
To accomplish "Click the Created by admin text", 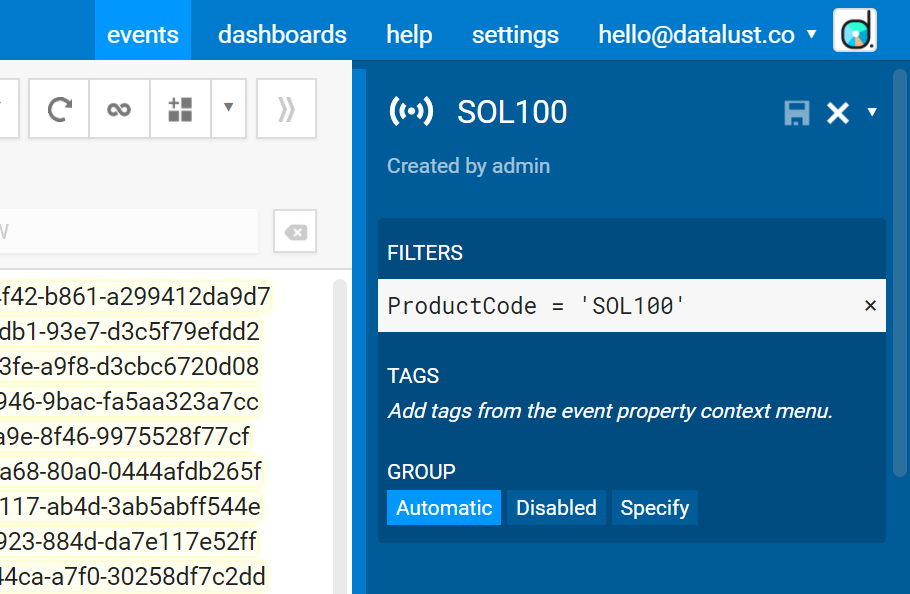I will click(468, 166).
